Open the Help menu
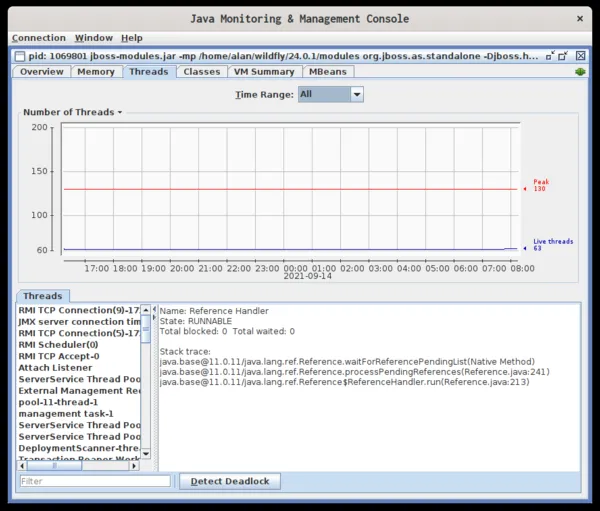Image resolution: width=600 pixels, height=511 pixels. [132, 38]
